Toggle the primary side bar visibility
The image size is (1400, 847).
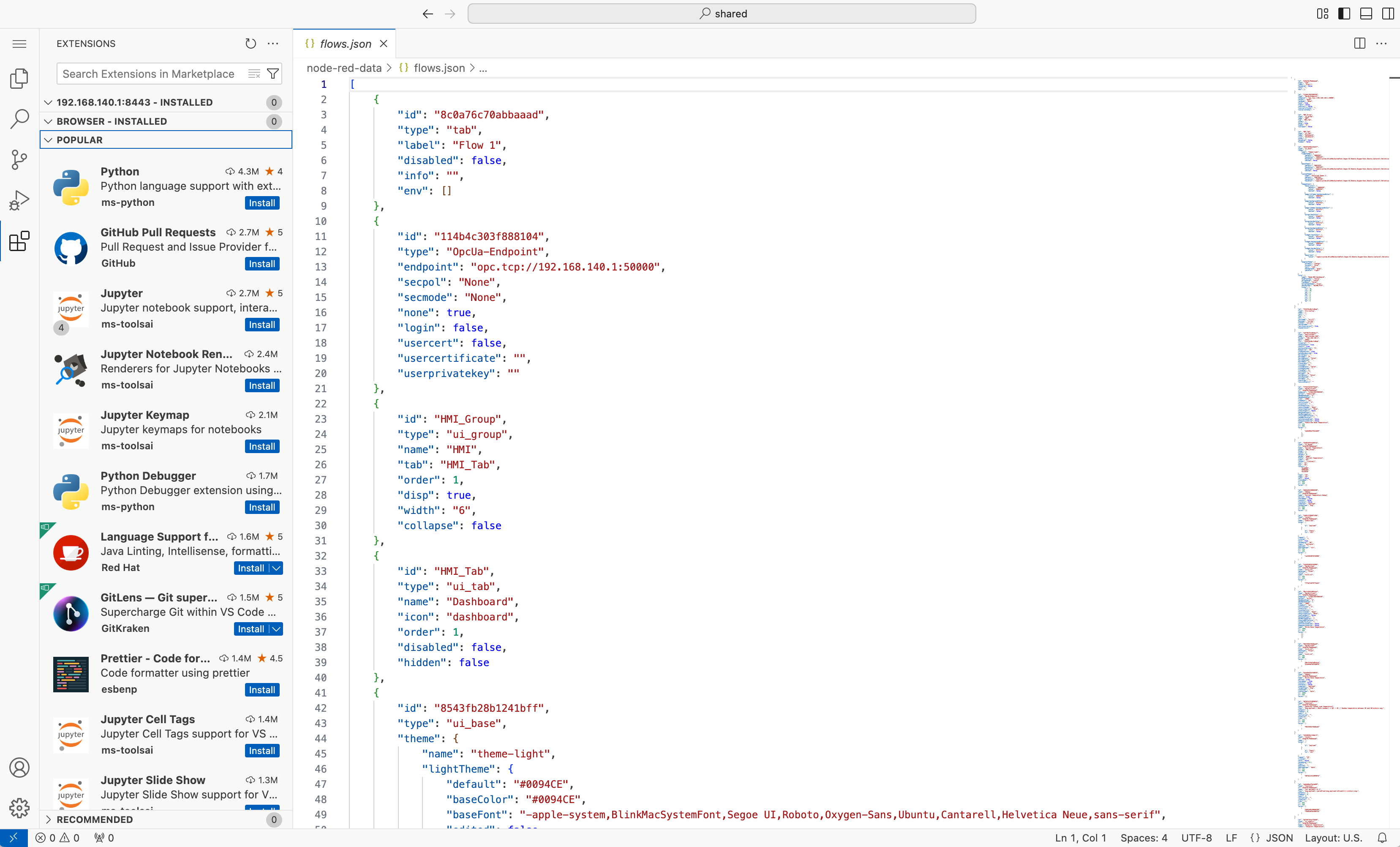tap(1344, 14)
